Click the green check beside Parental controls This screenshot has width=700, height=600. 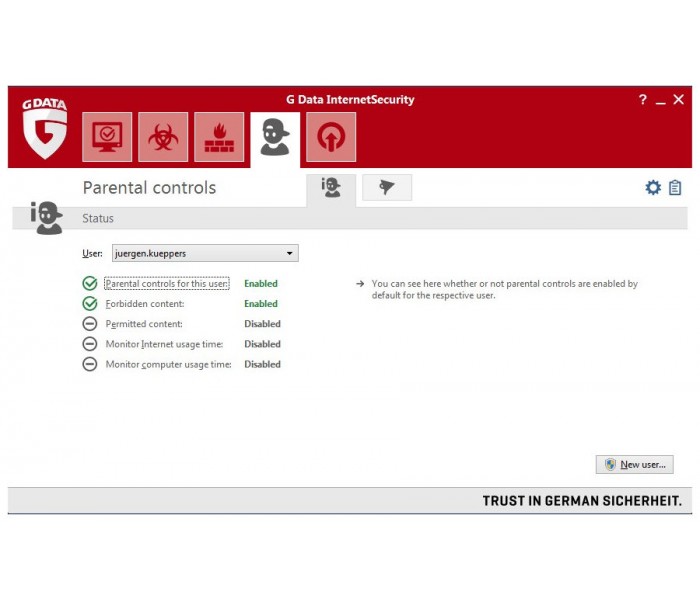coord(90,283)
